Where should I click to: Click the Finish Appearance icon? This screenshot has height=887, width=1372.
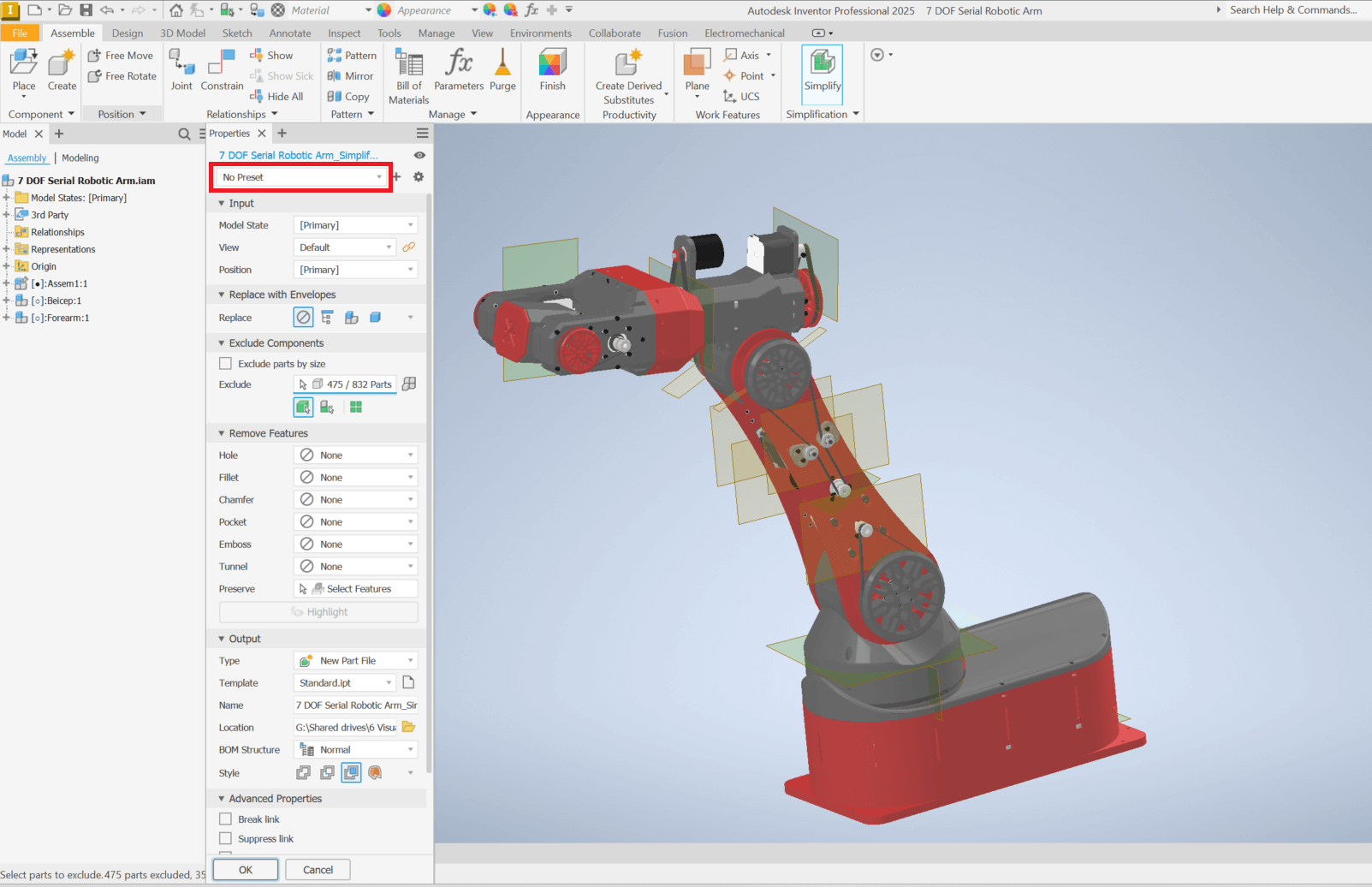553,70
